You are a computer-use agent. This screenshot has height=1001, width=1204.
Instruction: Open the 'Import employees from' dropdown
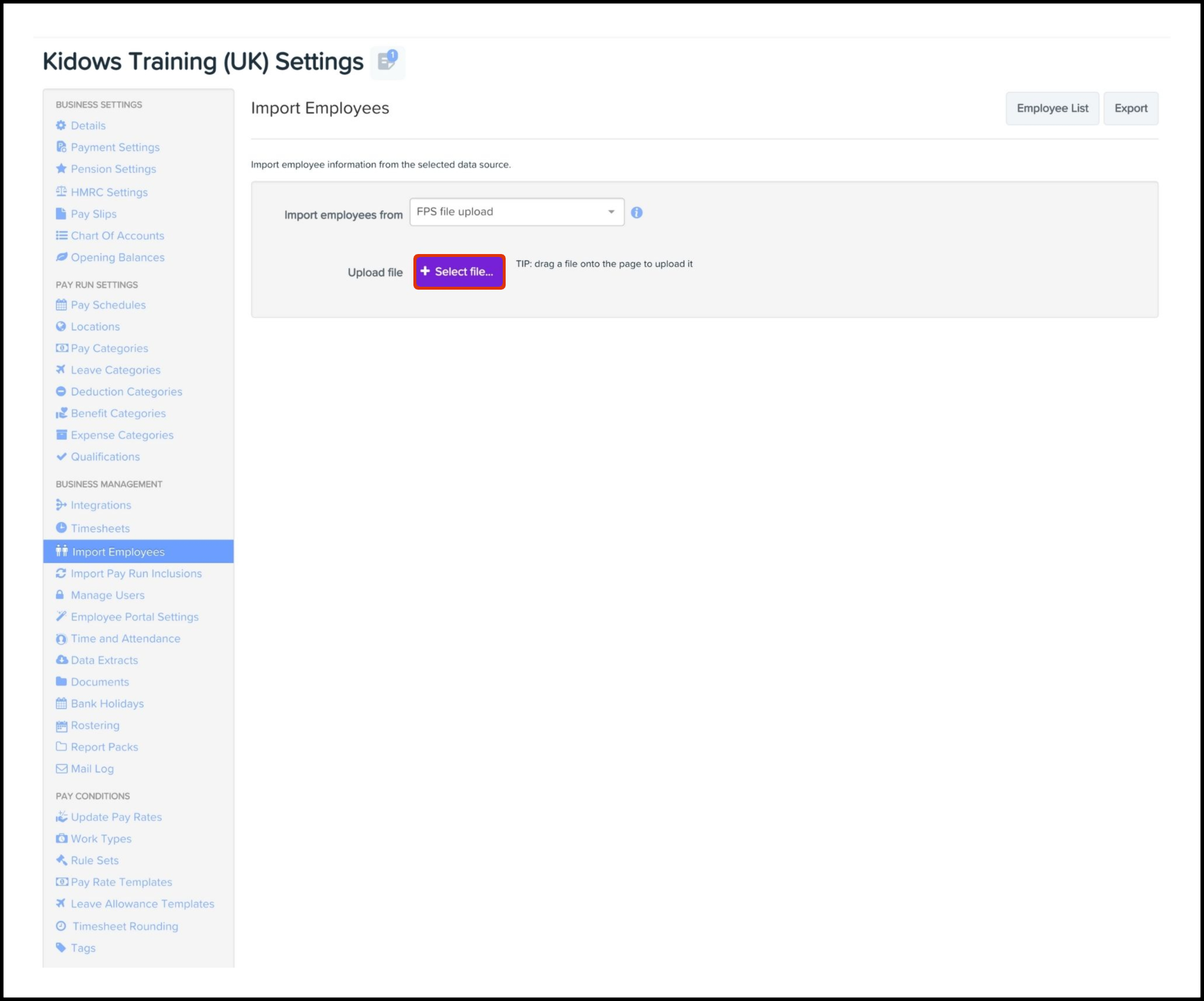pyautogui.click(x=516, y=212)
